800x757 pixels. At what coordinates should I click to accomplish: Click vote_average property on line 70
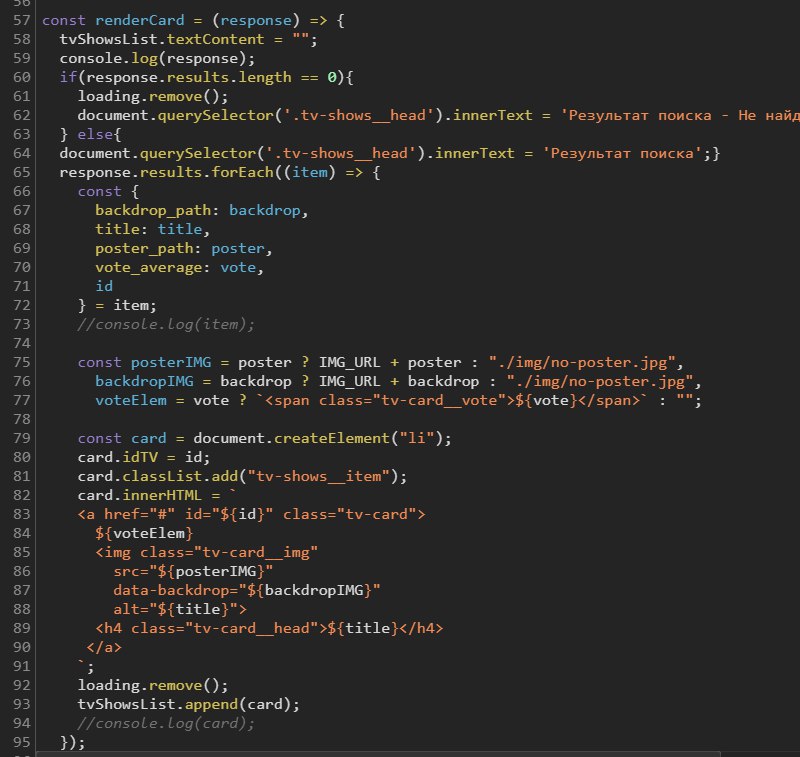point(148,267)
